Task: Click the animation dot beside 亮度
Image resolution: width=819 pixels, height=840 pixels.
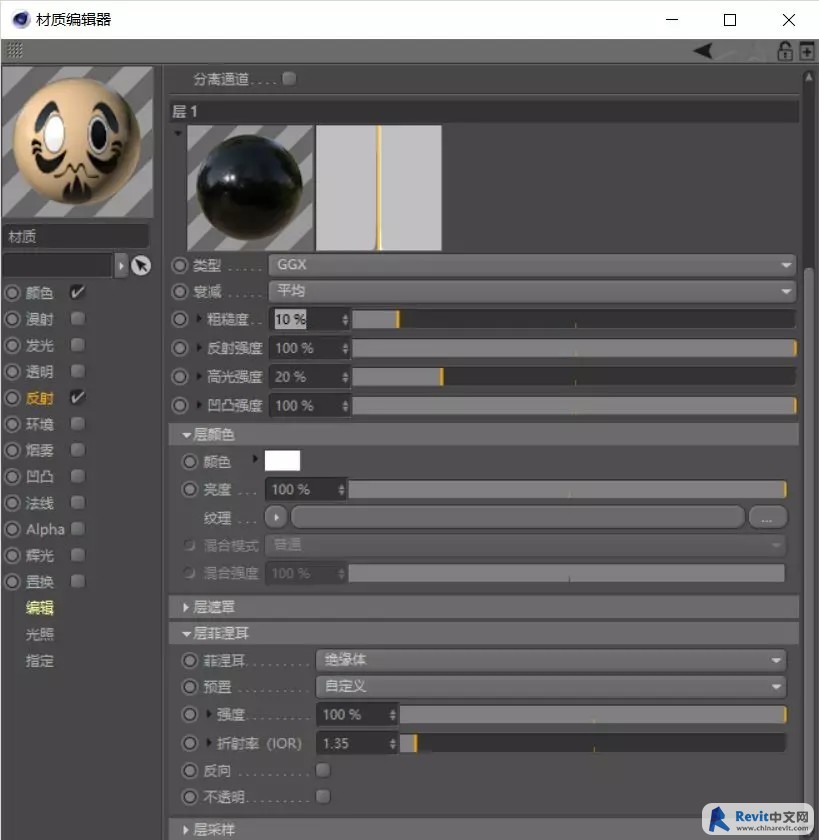Action: (x=190, y=489)
